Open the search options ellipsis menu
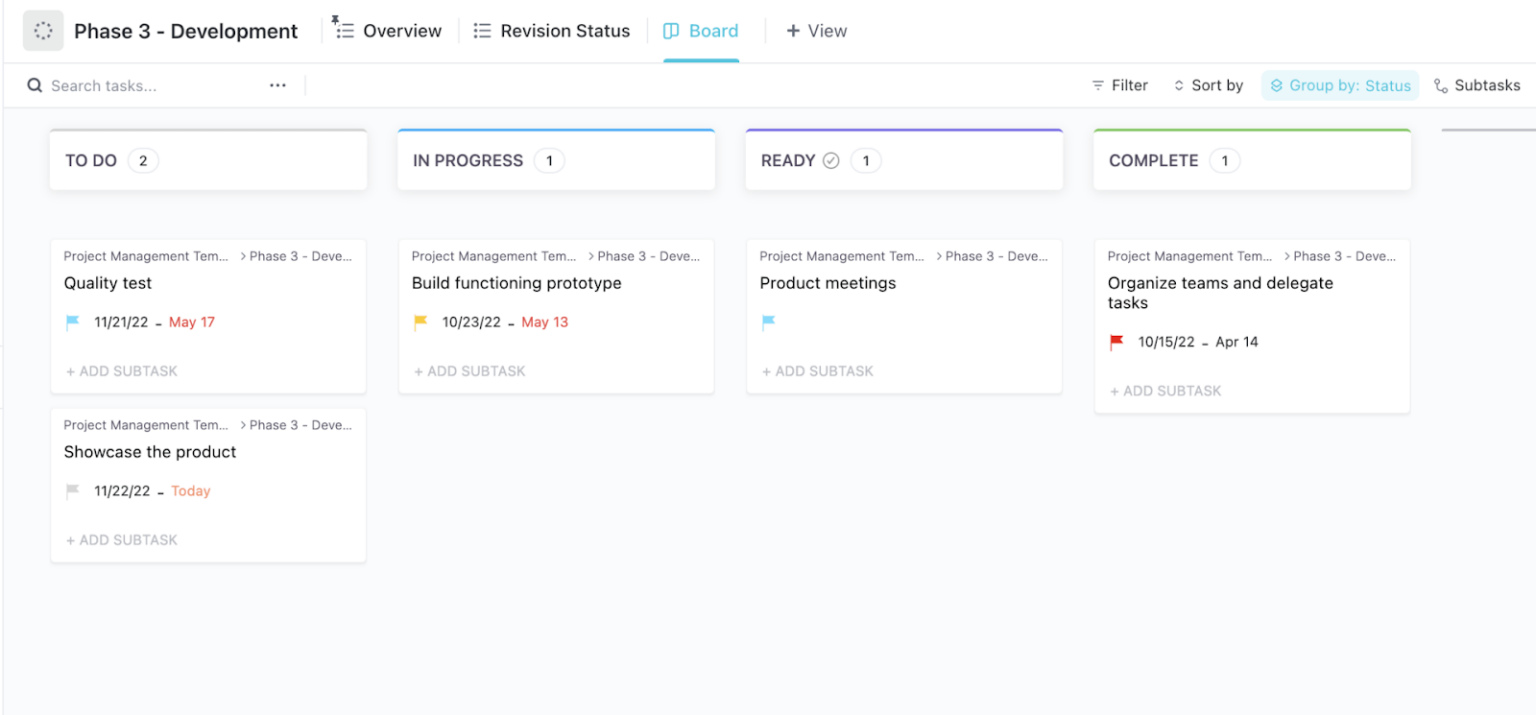The image size is (1536, 715). click(x=277, y=85)
